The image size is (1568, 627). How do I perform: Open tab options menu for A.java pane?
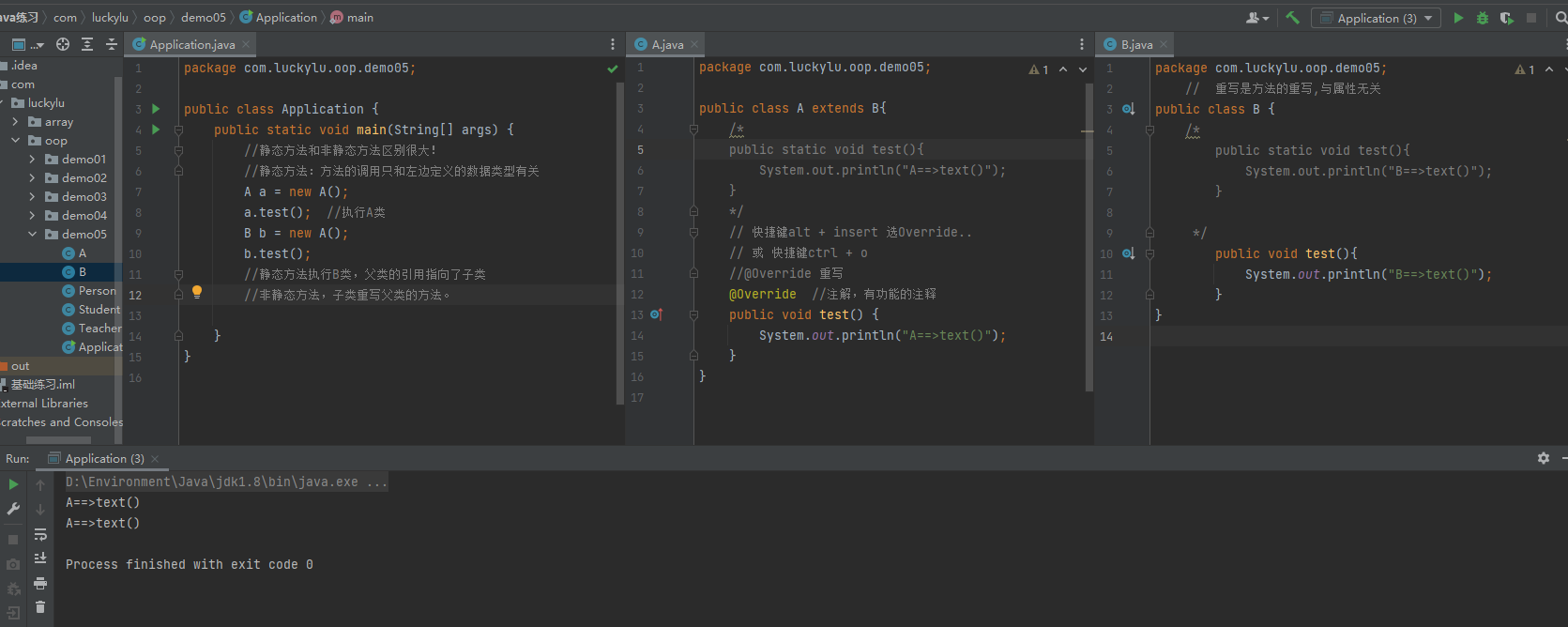[x=1082, y=44]
